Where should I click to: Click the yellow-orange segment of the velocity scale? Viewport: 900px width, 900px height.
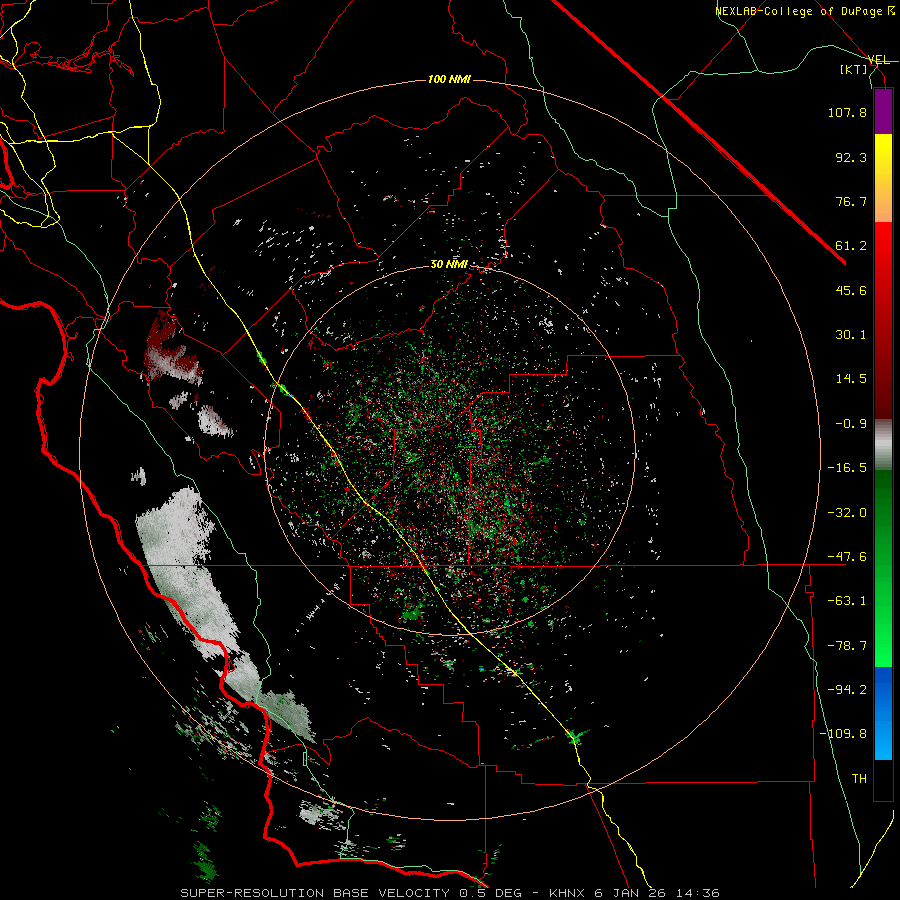883,178
